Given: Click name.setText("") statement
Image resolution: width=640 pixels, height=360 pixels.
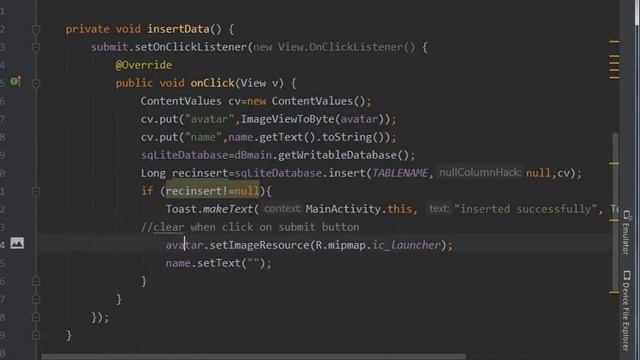Looking at the screenshot, I should 218,263.
